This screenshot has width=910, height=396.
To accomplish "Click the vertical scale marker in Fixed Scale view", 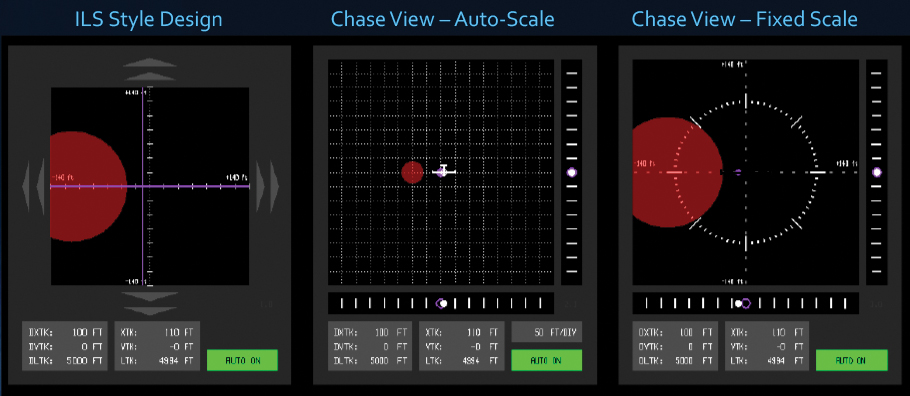I will (x=876, y=172).
